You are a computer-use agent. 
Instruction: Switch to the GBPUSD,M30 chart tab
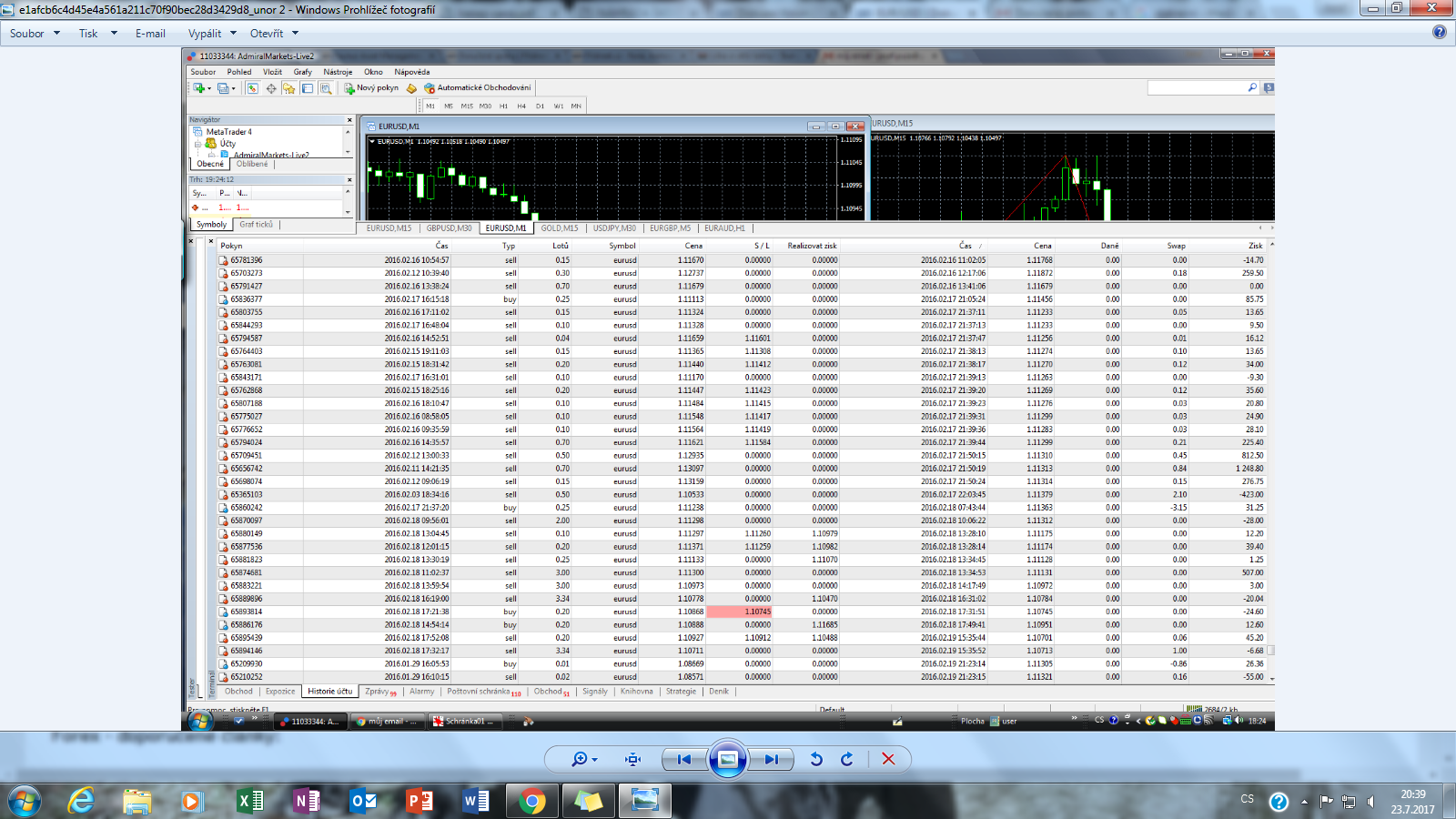pos(449,228)
